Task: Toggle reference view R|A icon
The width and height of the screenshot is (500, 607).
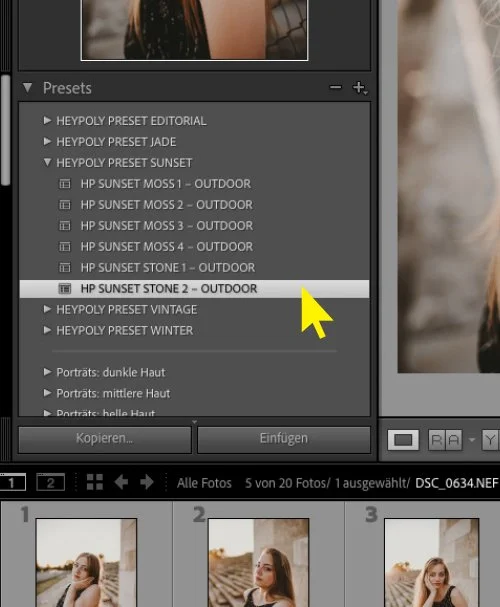Action: [445, 440]
